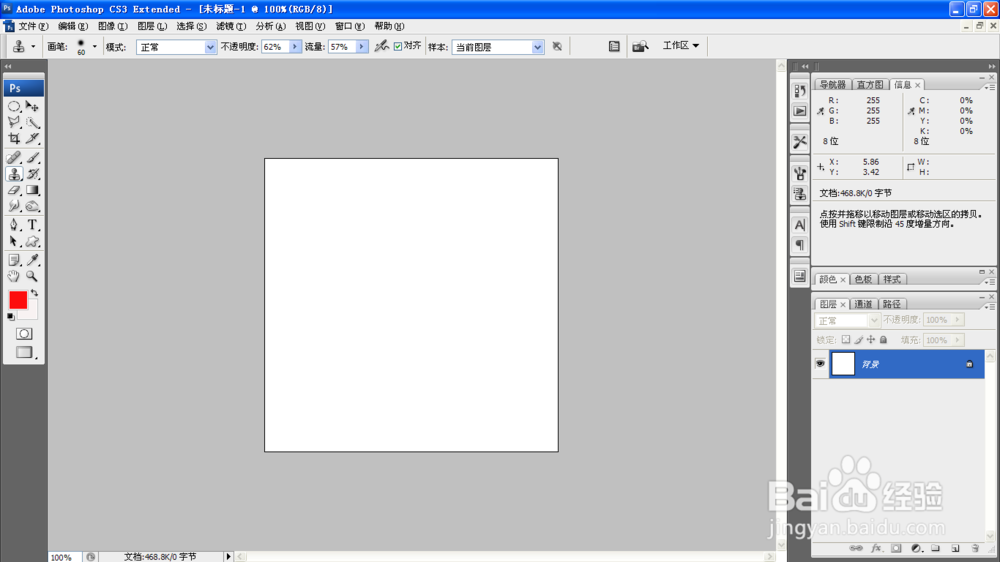Viewport: 1000px width, 562px height.
Task: Uncheck the 对齐 aligned checkbox
Action: pos(398,47)
